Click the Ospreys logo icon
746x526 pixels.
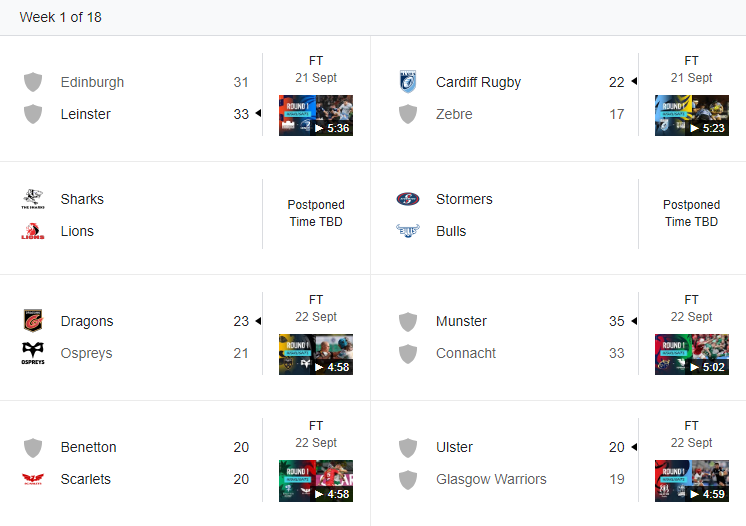(33, 353)
